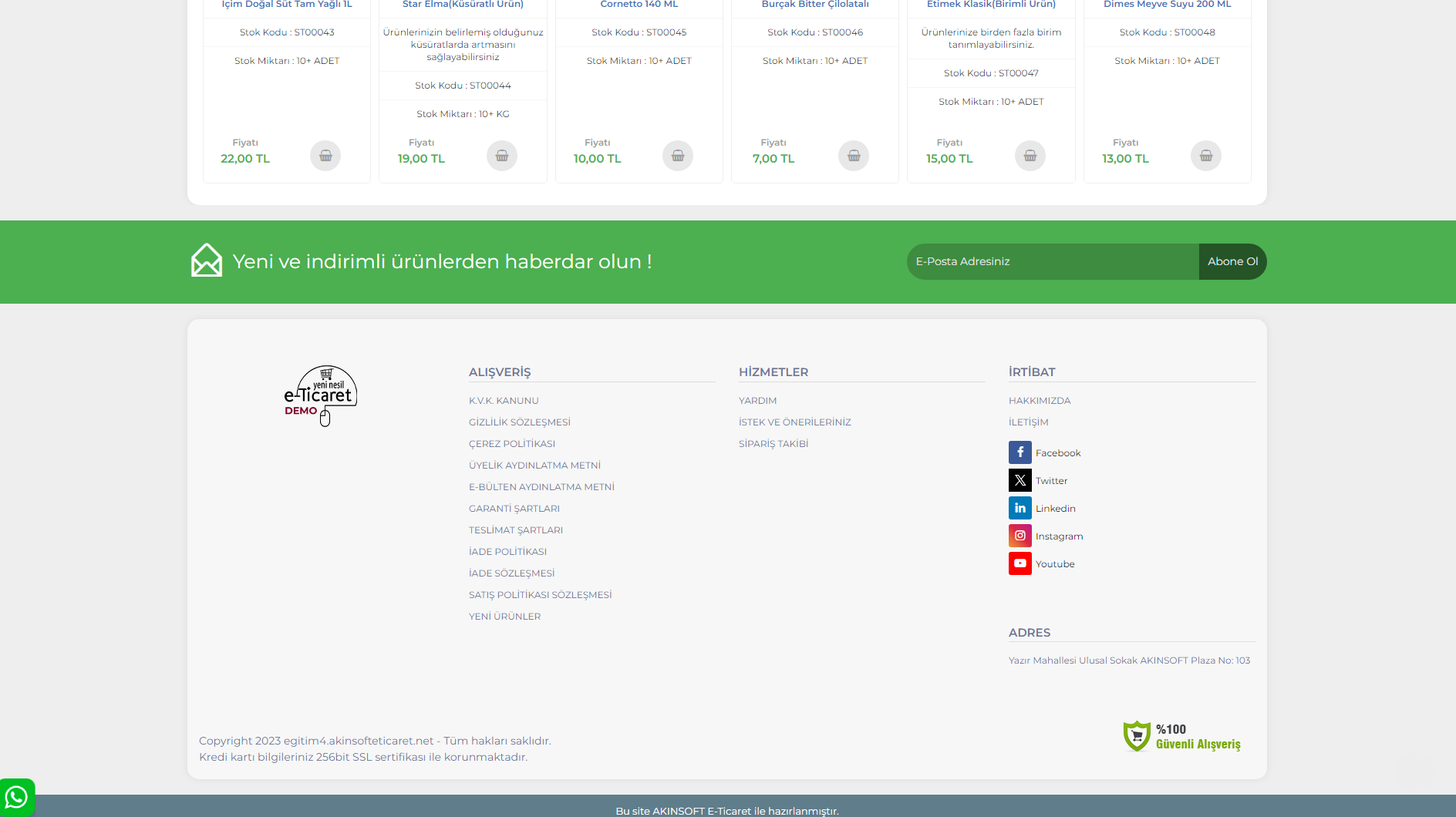Viewport: 1456px width, 817px height.
Task: Open ÜYELİK AYDINLATMA METNİ link
Action: click(534, 466)
